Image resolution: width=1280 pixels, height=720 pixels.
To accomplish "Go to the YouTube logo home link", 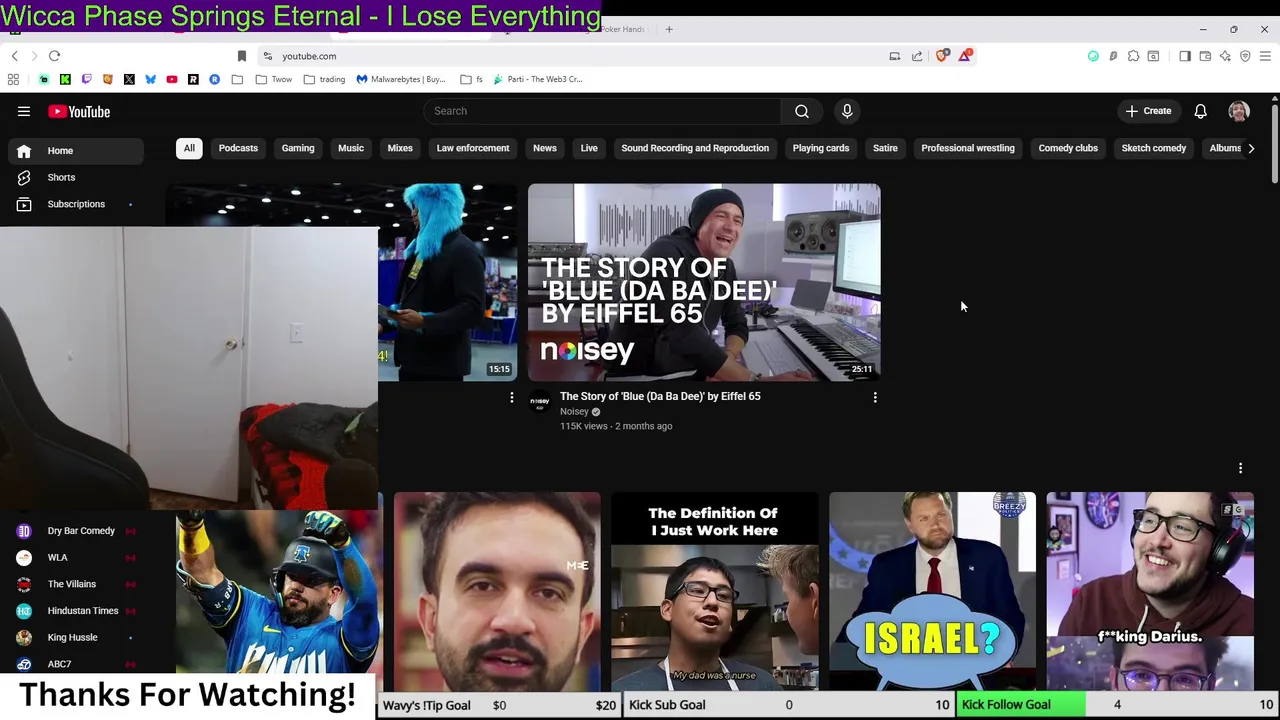I will tap(79, 112).
